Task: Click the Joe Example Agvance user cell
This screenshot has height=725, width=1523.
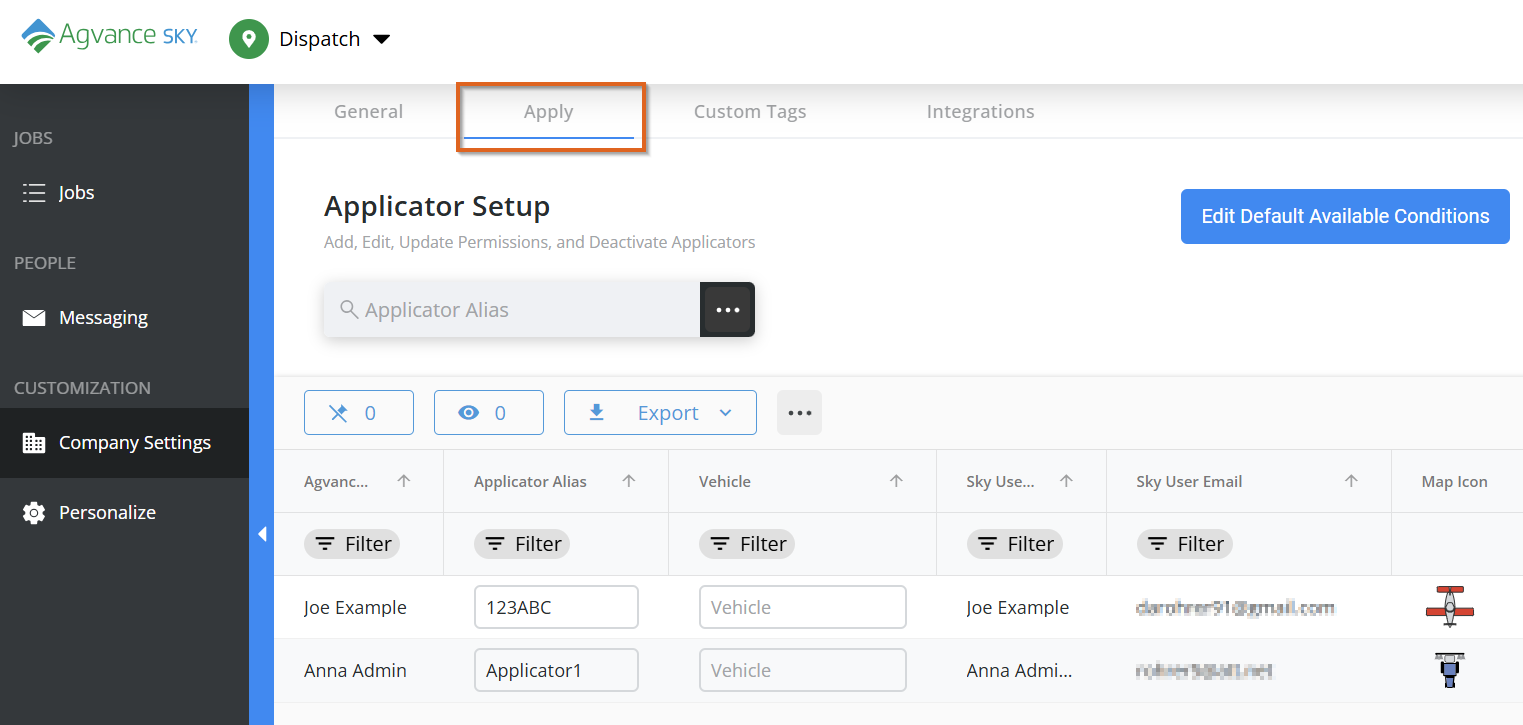Action: pyautogui.click(x=355, y=608)
